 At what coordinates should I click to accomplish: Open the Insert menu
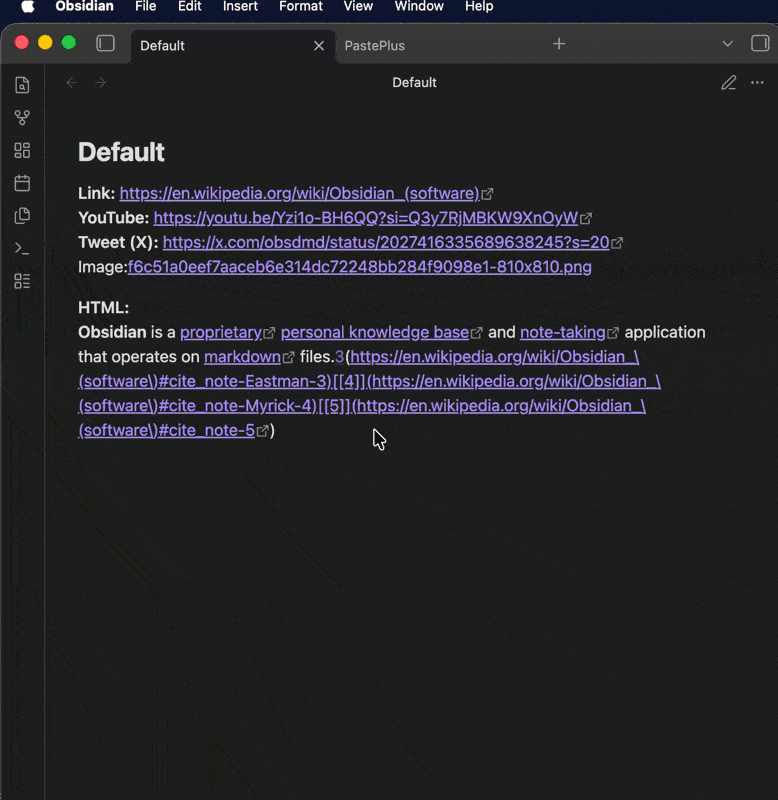pos(240,7)
